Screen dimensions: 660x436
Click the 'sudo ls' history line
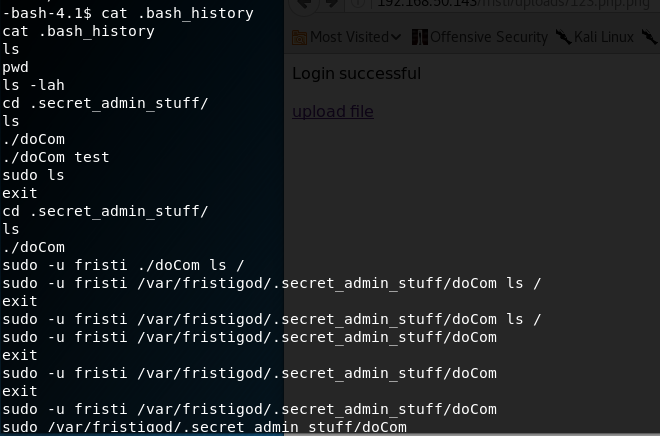click(x=33, y=175)
